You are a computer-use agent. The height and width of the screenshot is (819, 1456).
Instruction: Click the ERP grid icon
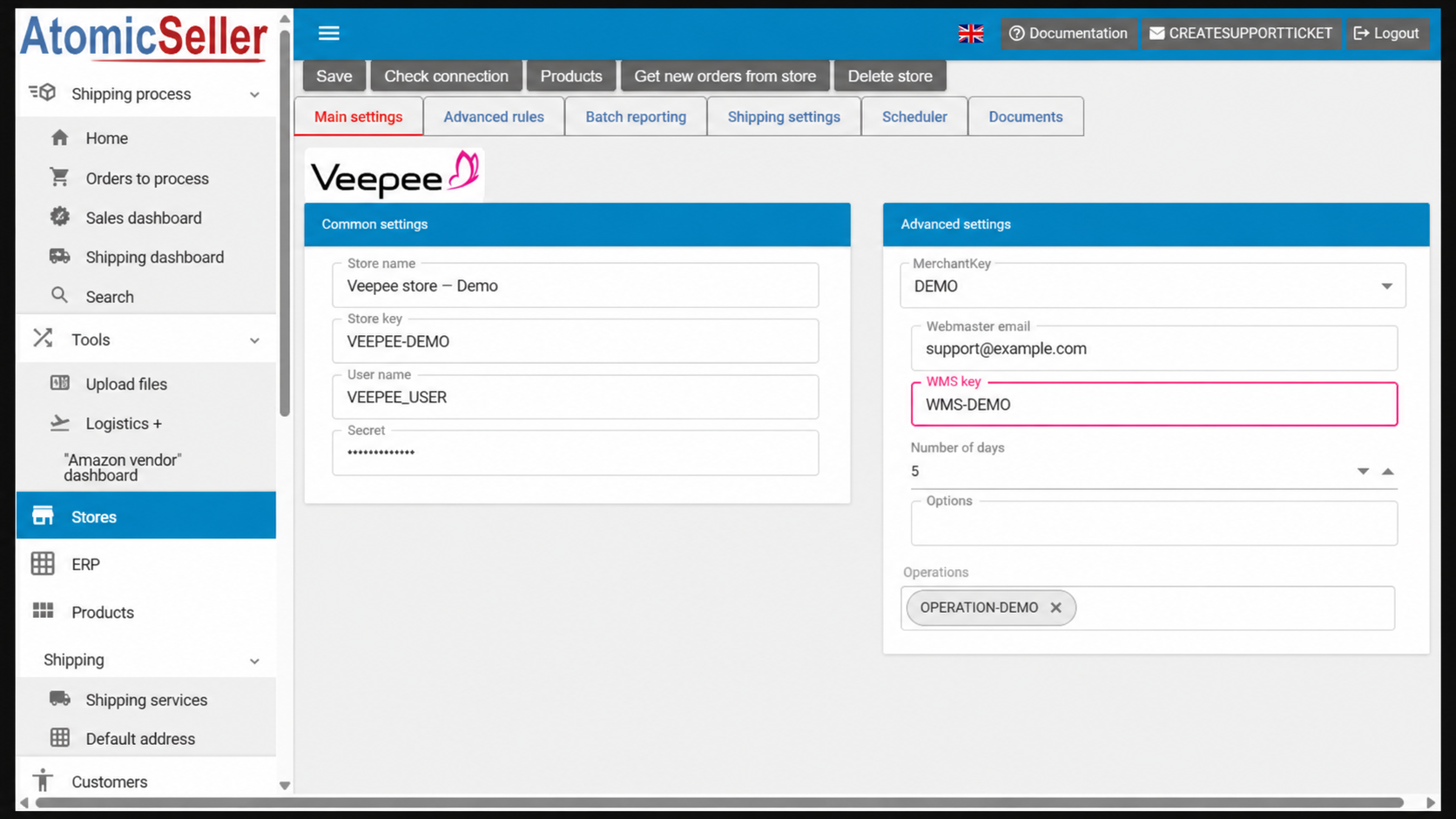click(x=43, y=564)
